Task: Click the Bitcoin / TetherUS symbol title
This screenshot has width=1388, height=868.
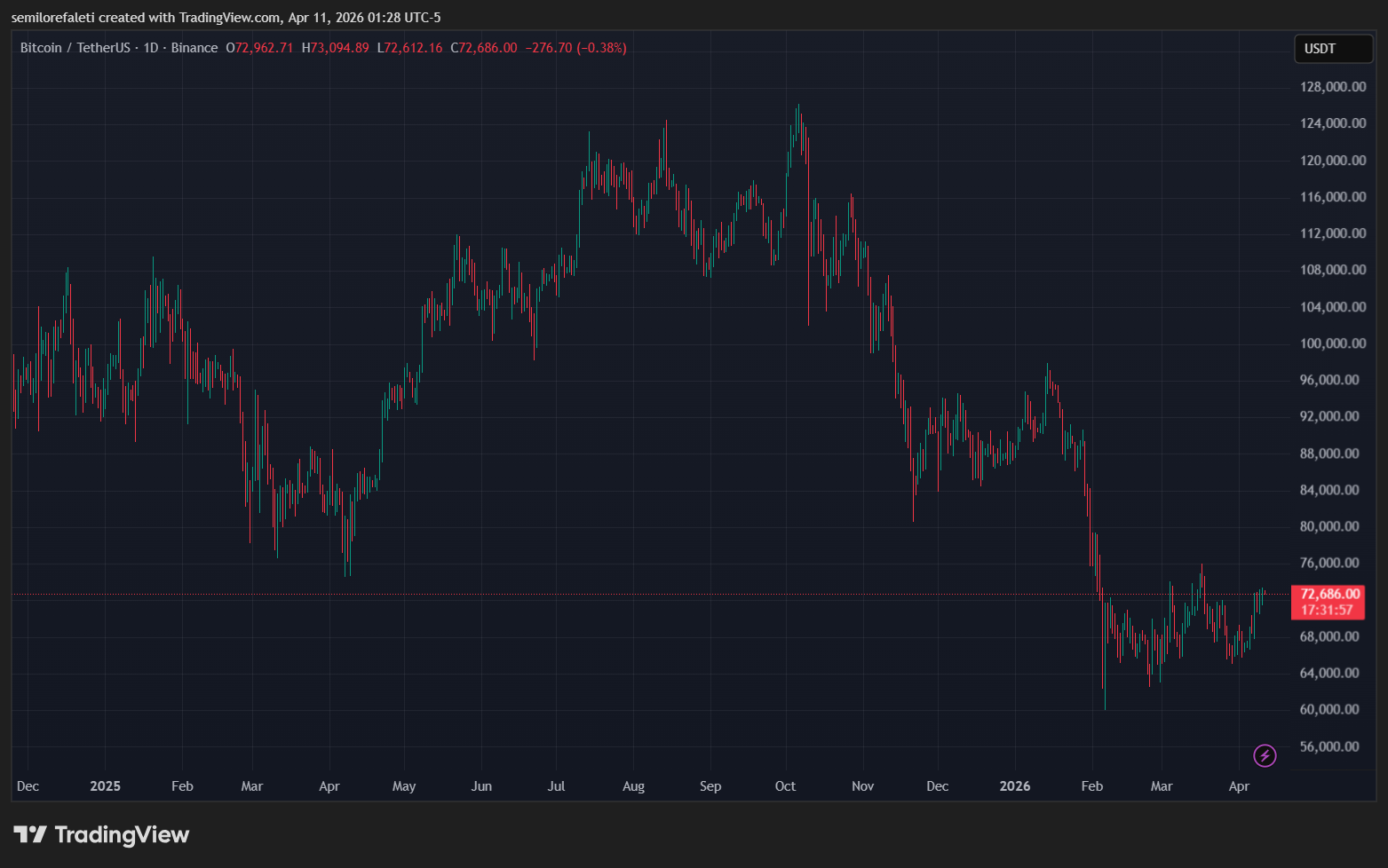Action: [75, 48]
